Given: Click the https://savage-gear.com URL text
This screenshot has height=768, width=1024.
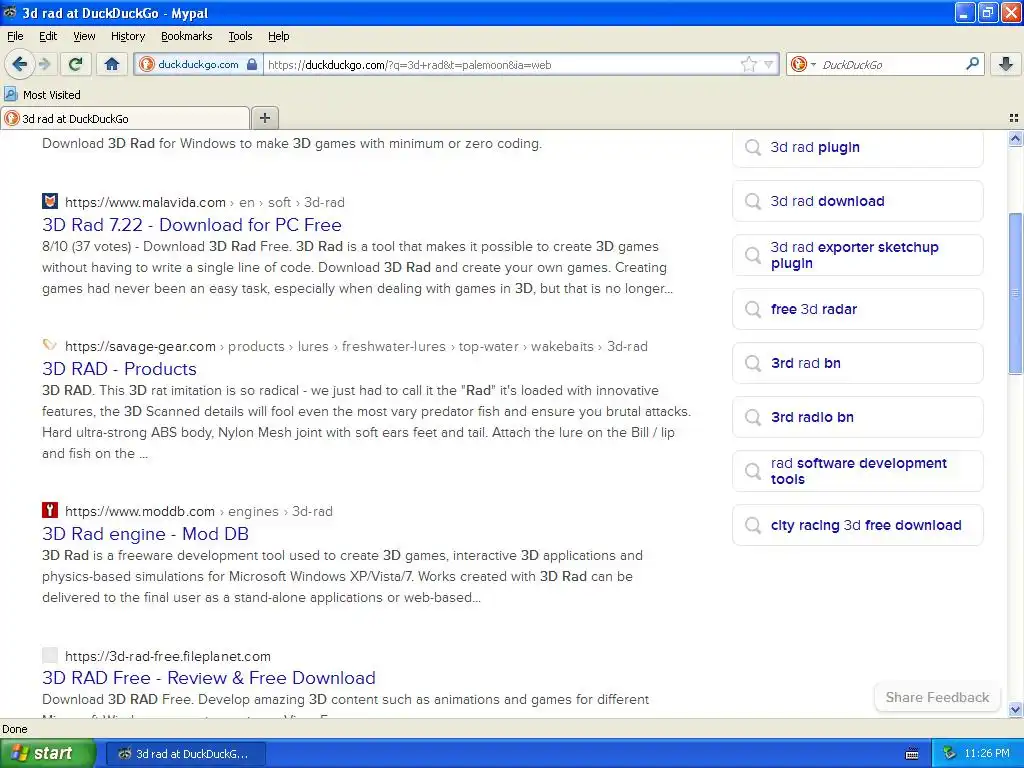Looking at the screenshot, I should (x=140, y=346).
